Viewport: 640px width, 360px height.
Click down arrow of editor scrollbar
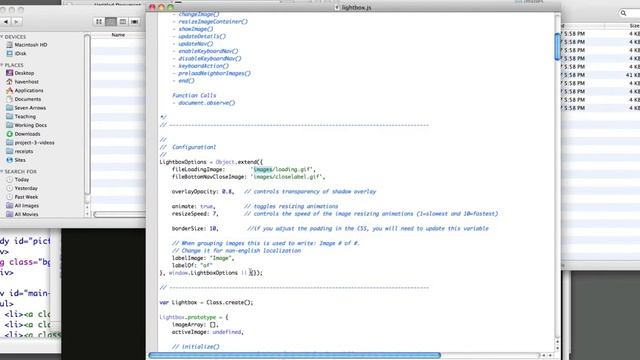557,348
